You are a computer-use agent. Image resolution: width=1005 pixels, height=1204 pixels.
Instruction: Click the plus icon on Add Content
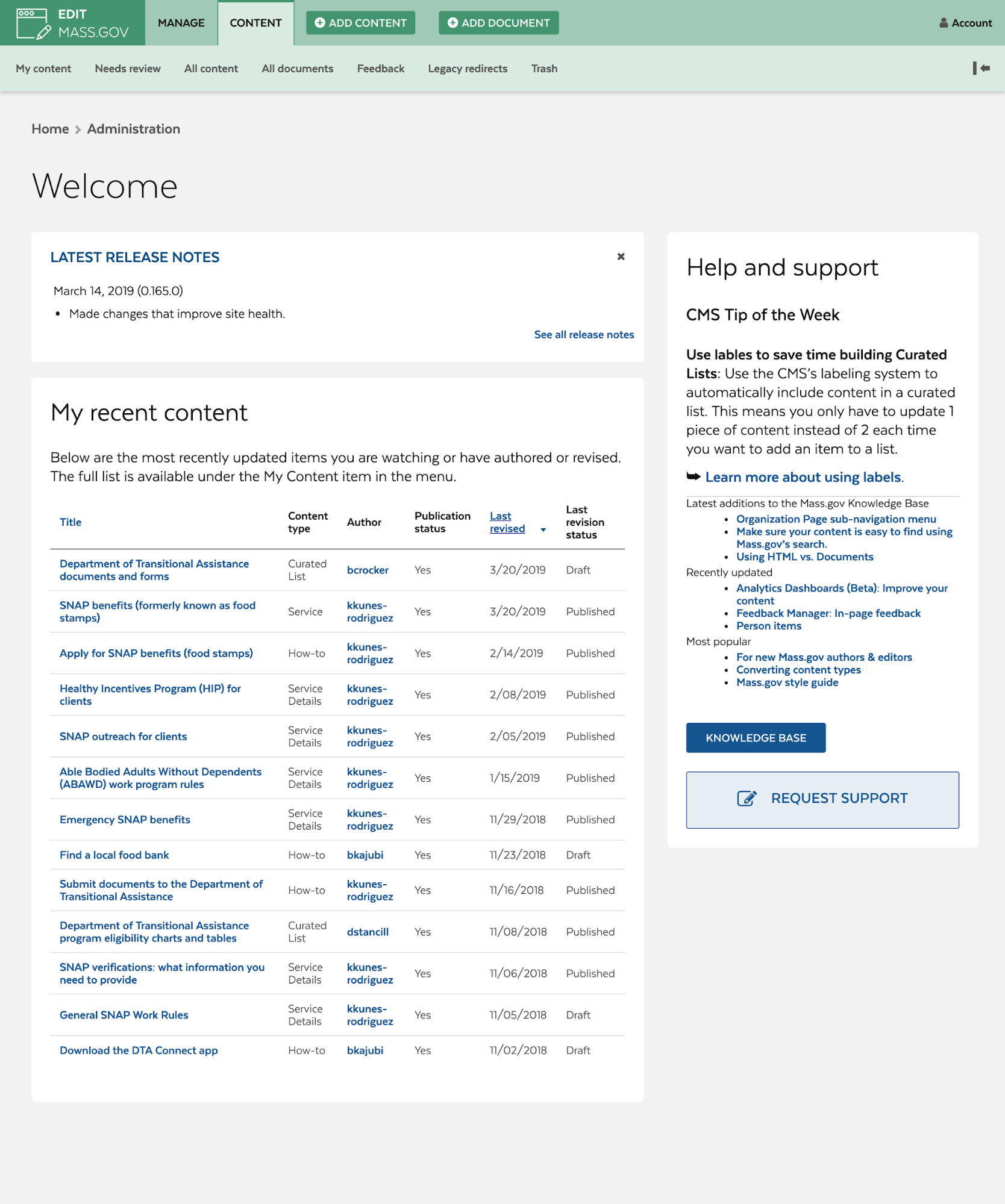(319, 22)
